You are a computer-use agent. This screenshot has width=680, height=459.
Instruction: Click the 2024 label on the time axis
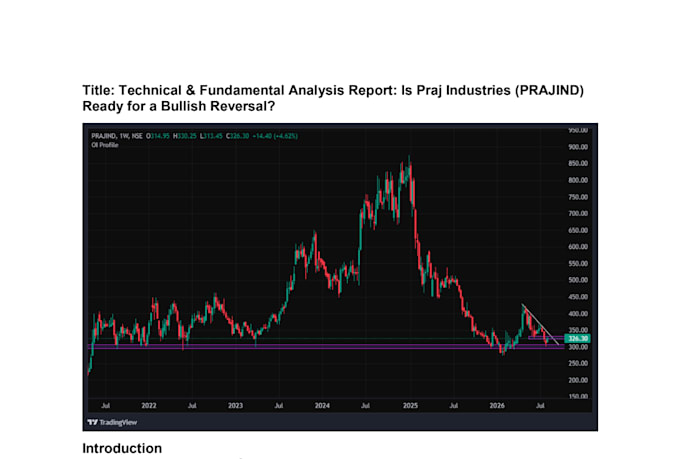tap(322, 406)
